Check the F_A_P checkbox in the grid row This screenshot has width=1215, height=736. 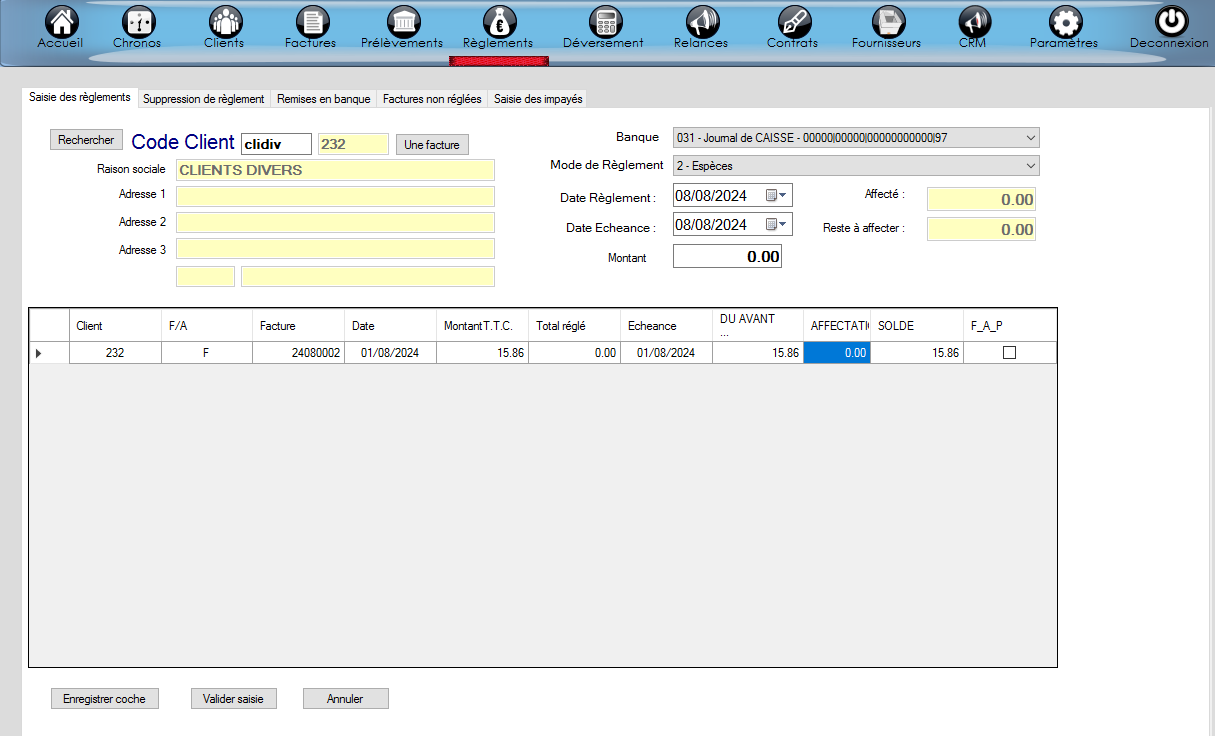click(1008, 352)
